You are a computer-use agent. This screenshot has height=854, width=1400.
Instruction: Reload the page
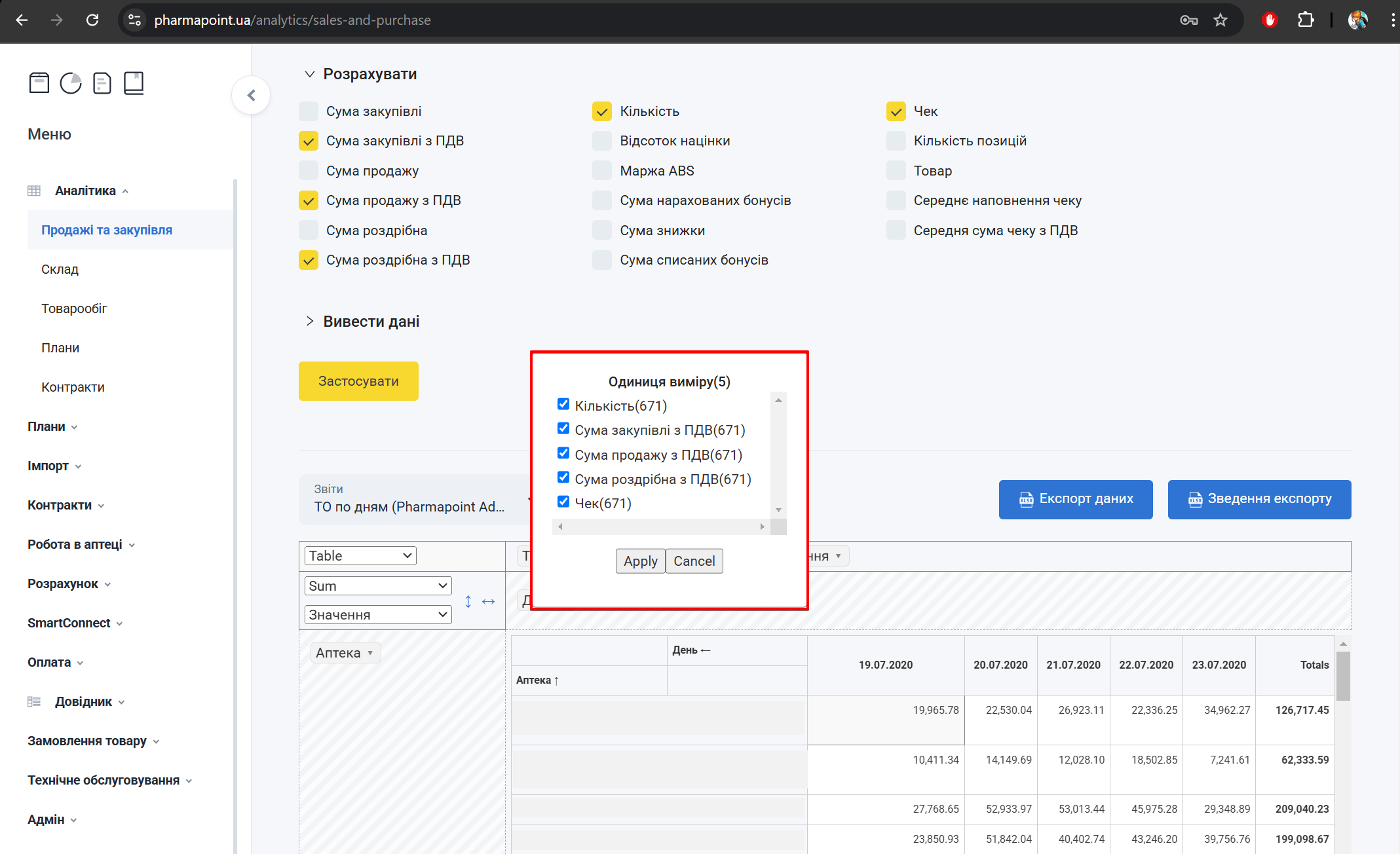[92, 20]
